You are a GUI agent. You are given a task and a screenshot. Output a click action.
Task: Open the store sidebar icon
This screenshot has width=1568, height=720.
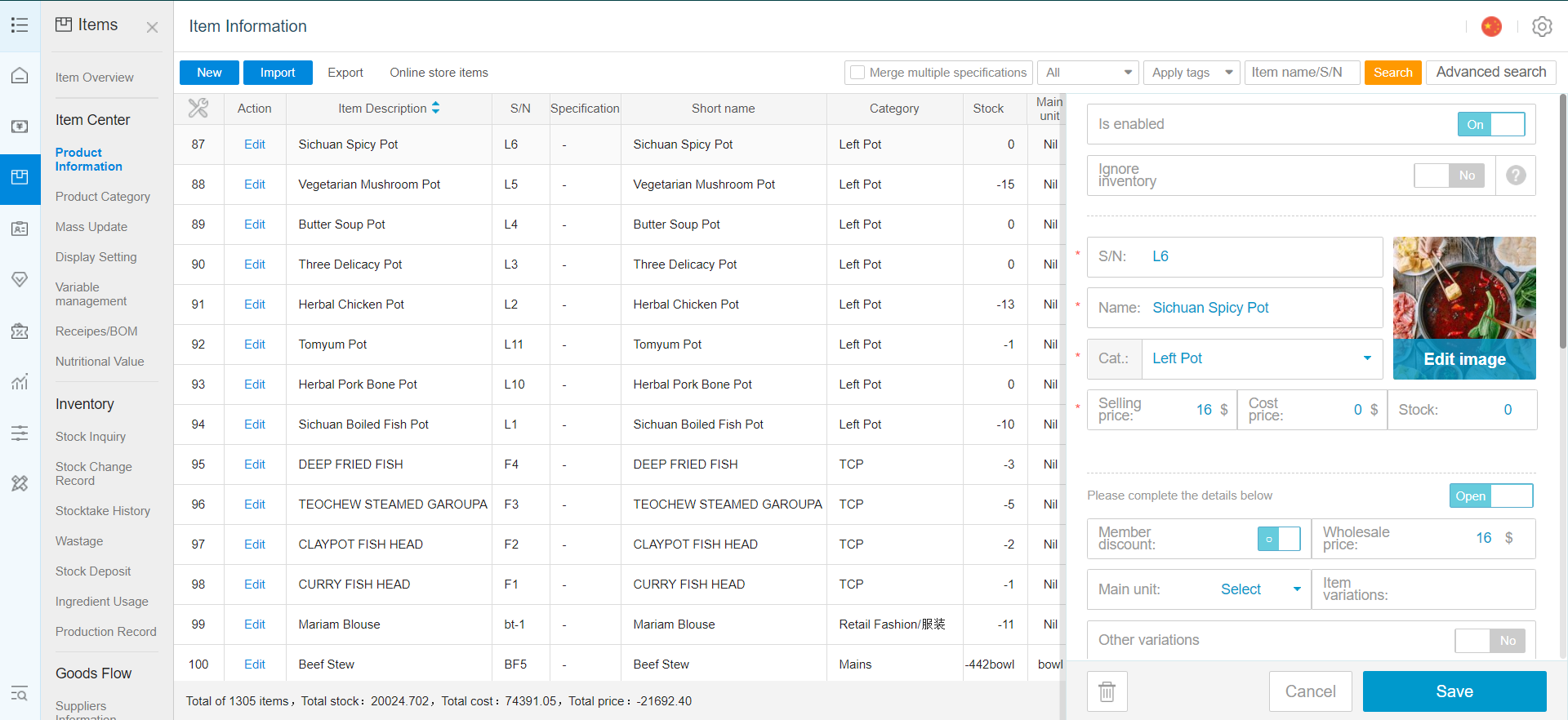[20, 331]
